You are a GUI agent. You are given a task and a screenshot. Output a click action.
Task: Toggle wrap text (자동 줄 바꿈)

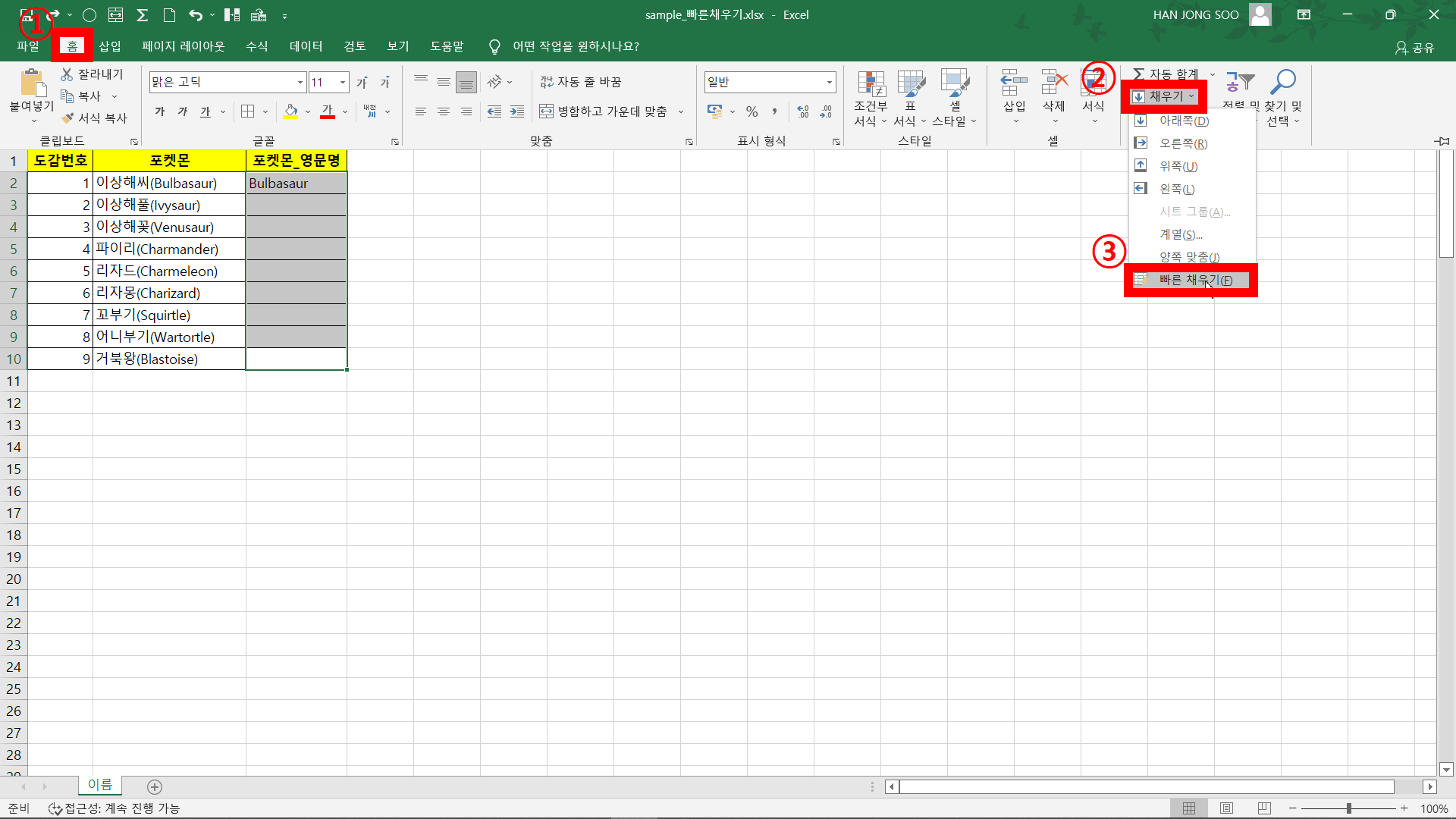pos(581,82)
